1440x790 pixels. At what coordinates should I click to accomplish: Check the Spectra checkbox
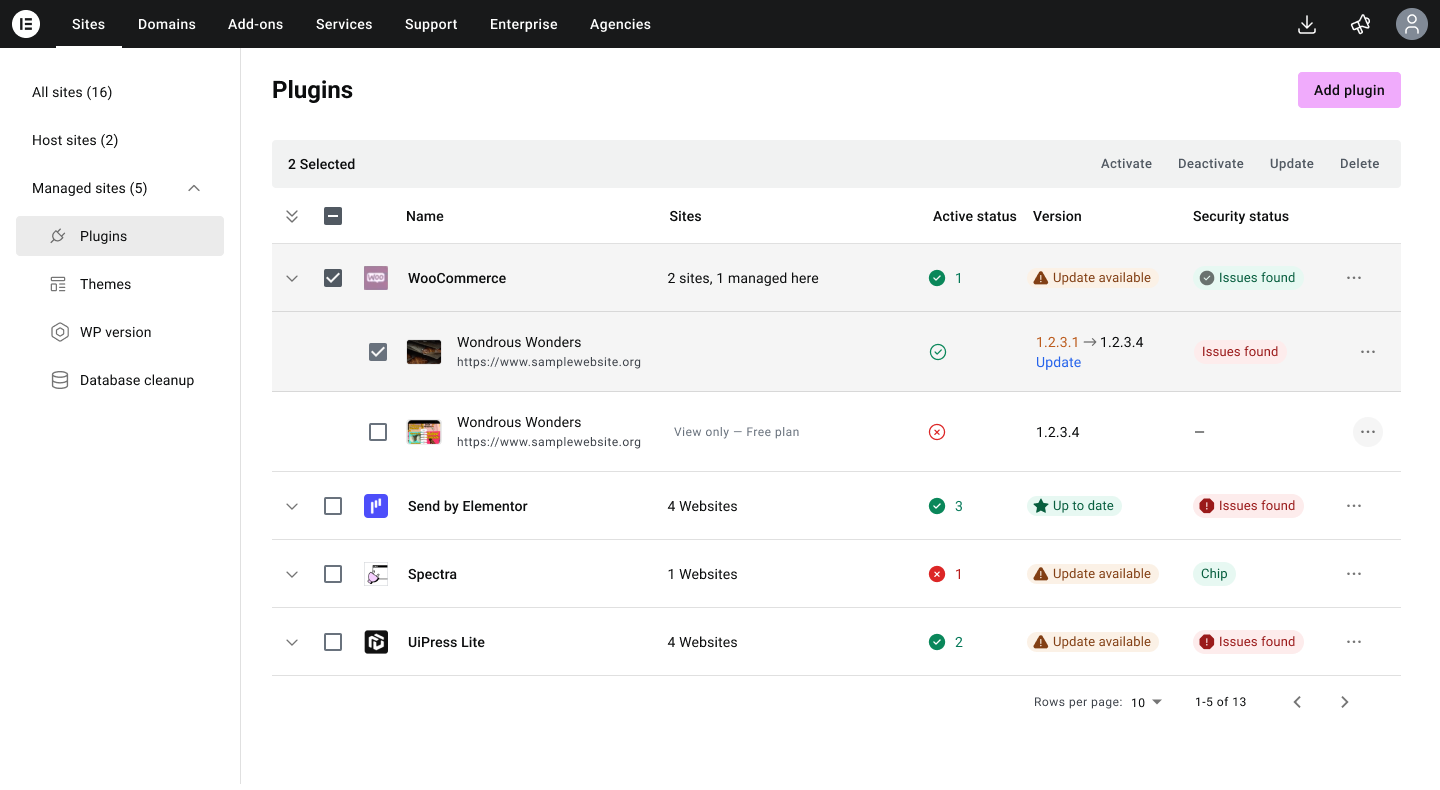pyautogui.click(x=333, y=574)
